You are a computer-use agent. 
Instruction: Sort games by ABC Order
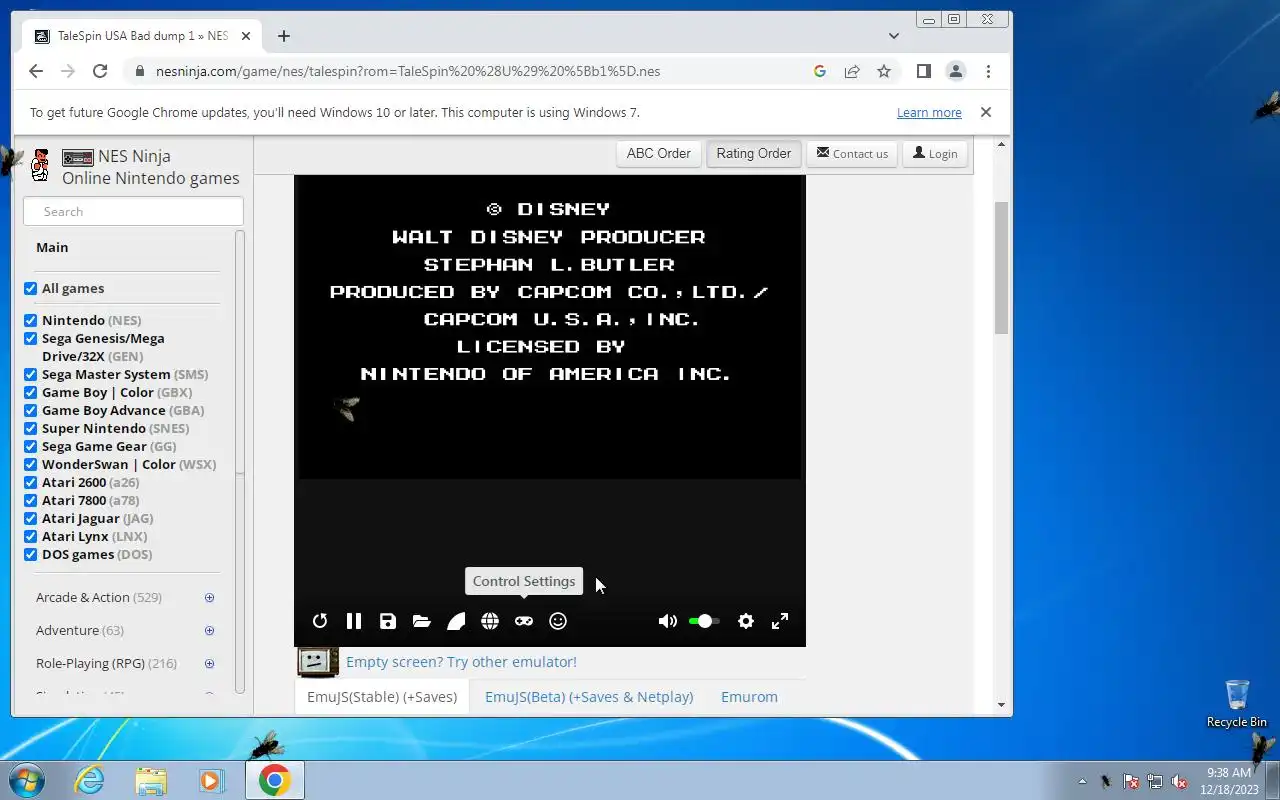point(658,153)
